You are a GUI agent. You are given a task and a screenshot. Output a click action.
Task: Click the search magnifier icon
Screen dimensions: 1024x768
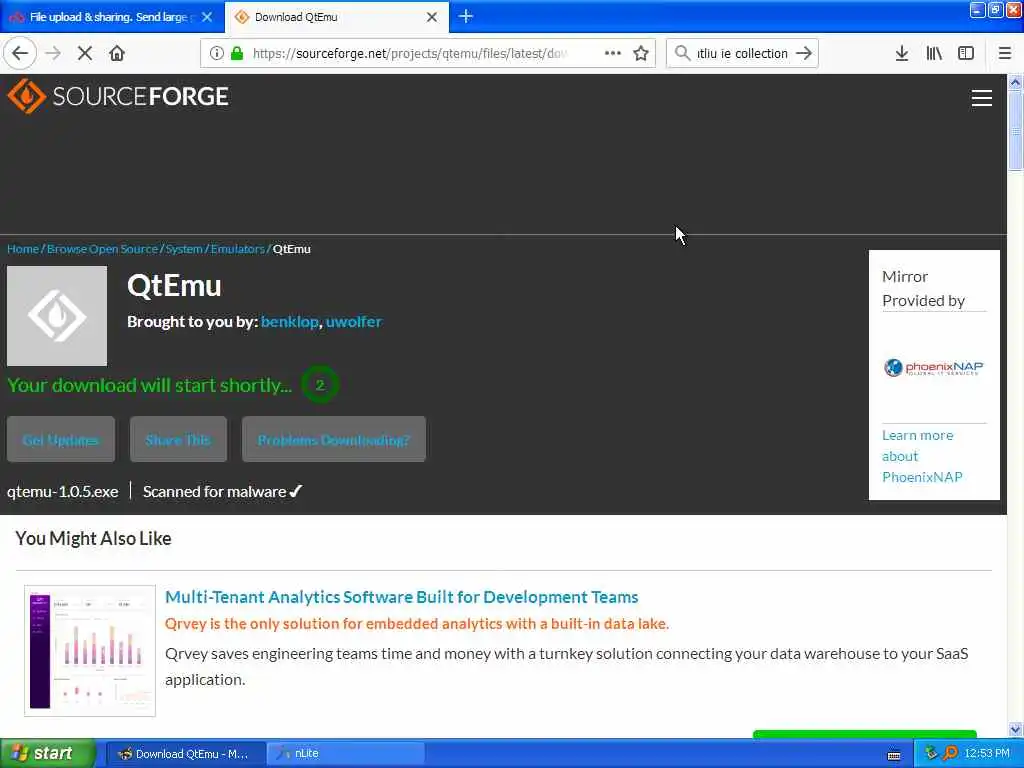pos(682,53)
